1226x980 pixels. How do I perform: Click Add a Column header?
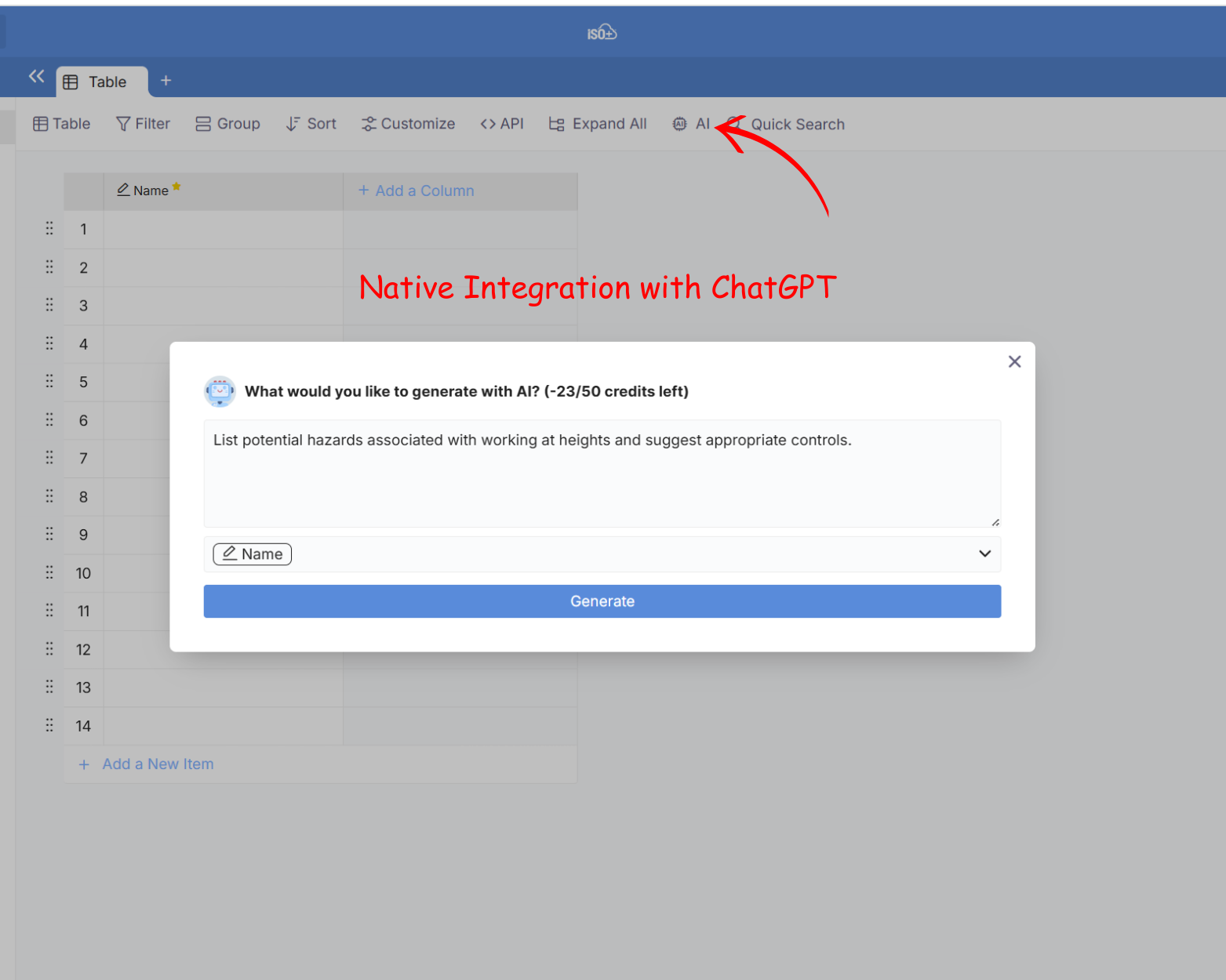coord(417,191)
